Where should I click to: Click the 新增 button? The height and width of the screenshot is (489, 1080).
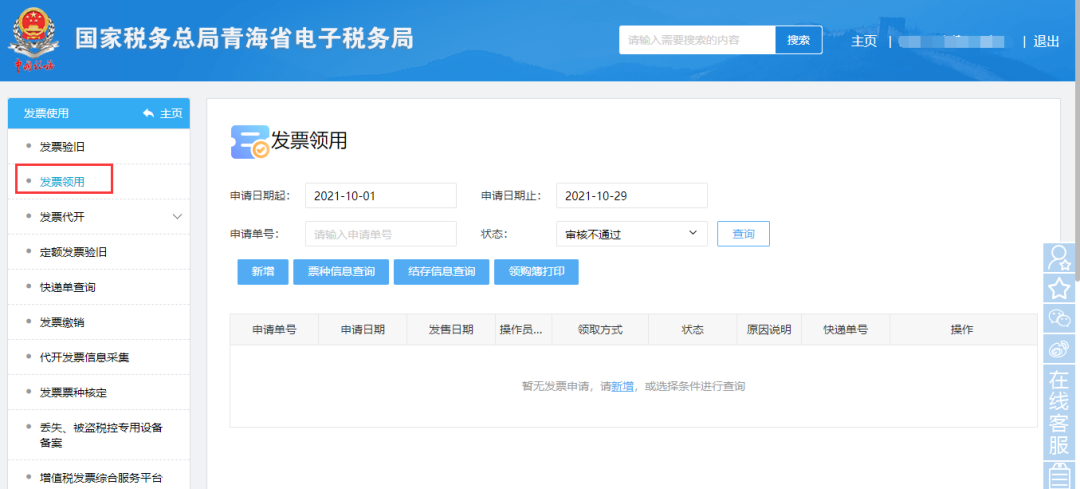coord(262,271)
